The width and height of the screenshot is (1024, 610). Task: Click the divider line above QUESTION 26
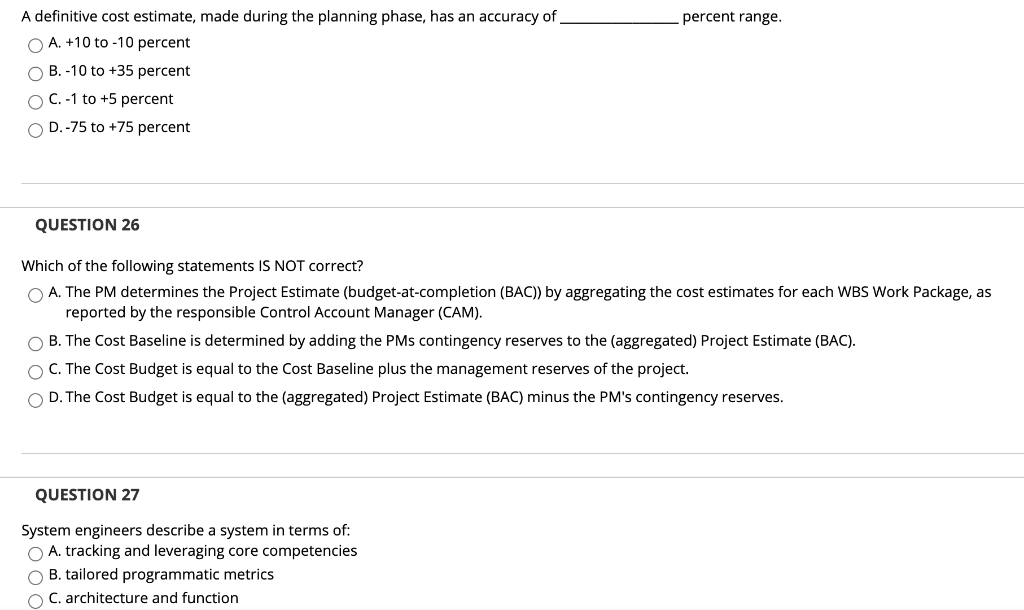click(512, 185)
